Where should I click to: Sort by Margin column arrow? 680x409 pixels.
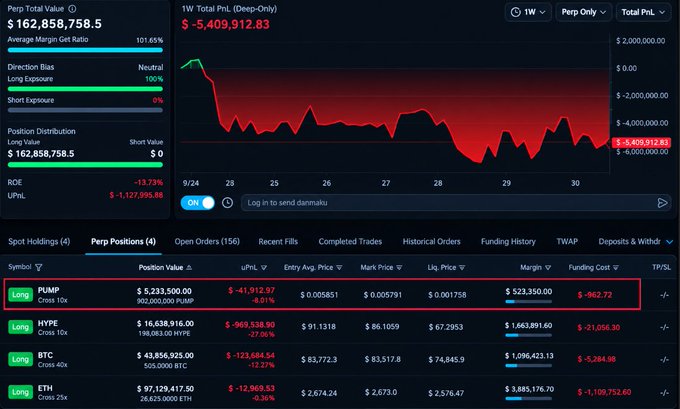(x=548, y=268)
